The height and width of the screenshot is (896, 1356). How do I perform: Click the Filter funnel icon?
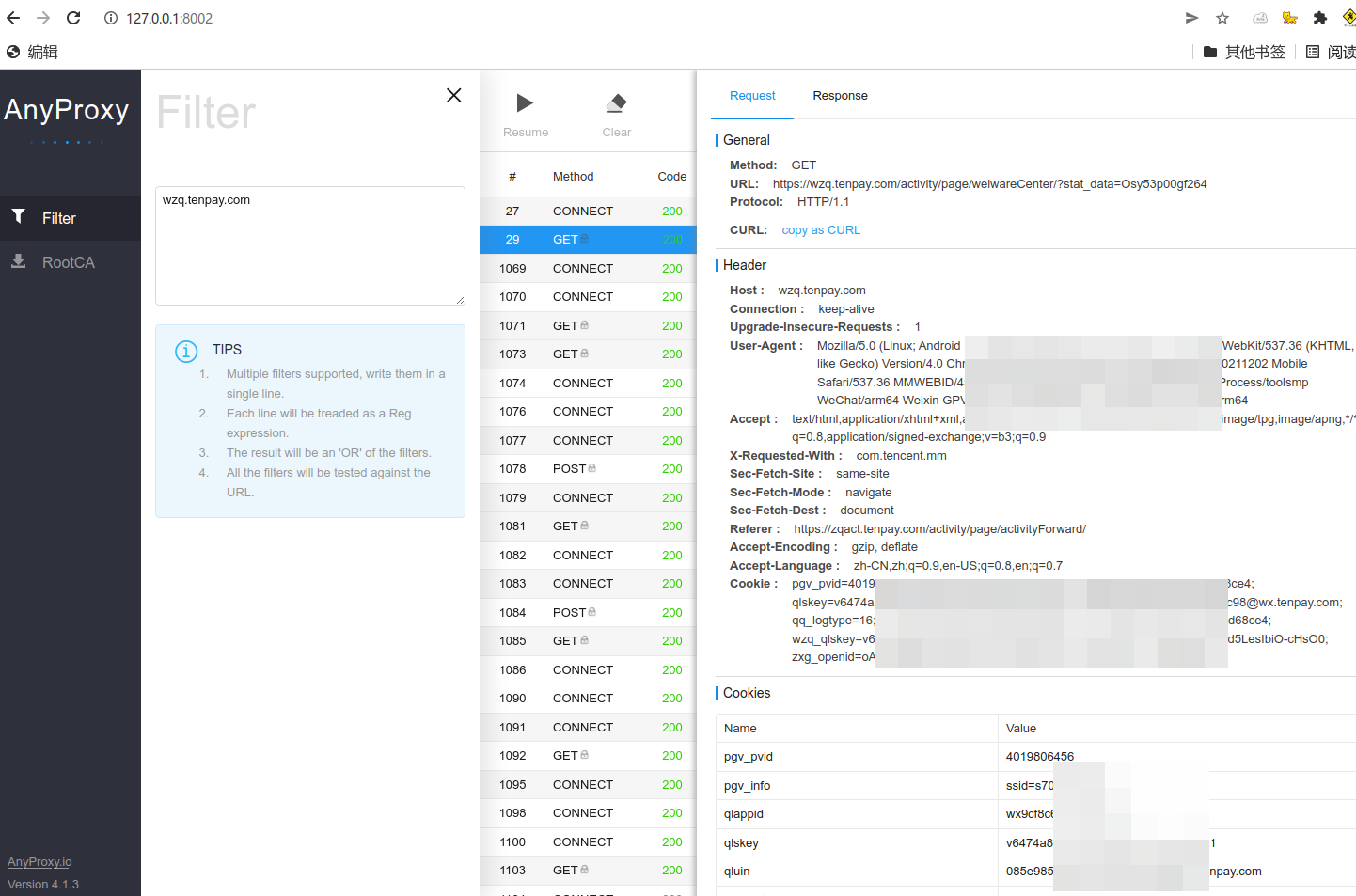click(x=18, y=217)
